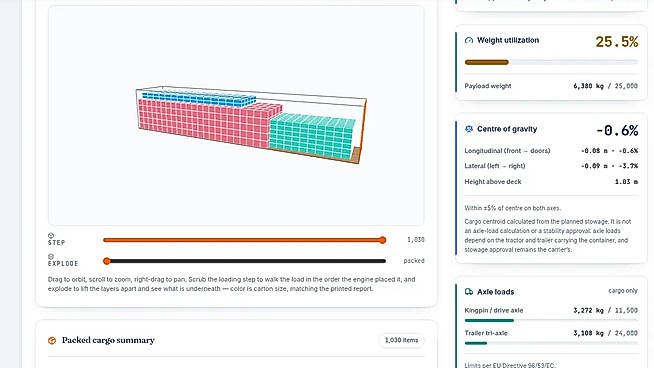
Task: Click the STEP slider handle
Action: (x=382, y=240)
